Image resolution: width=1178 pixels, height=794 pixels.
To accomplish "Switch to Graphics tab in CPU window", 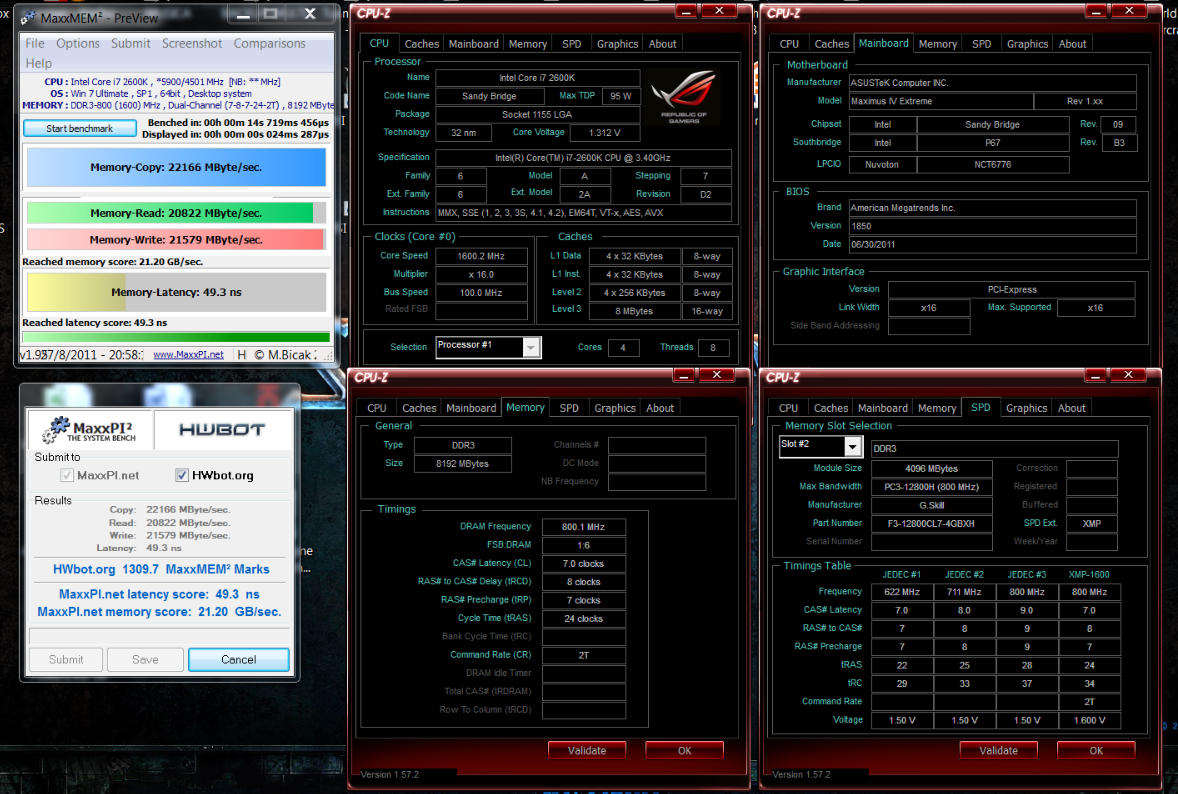I will (x=618, y=44).
